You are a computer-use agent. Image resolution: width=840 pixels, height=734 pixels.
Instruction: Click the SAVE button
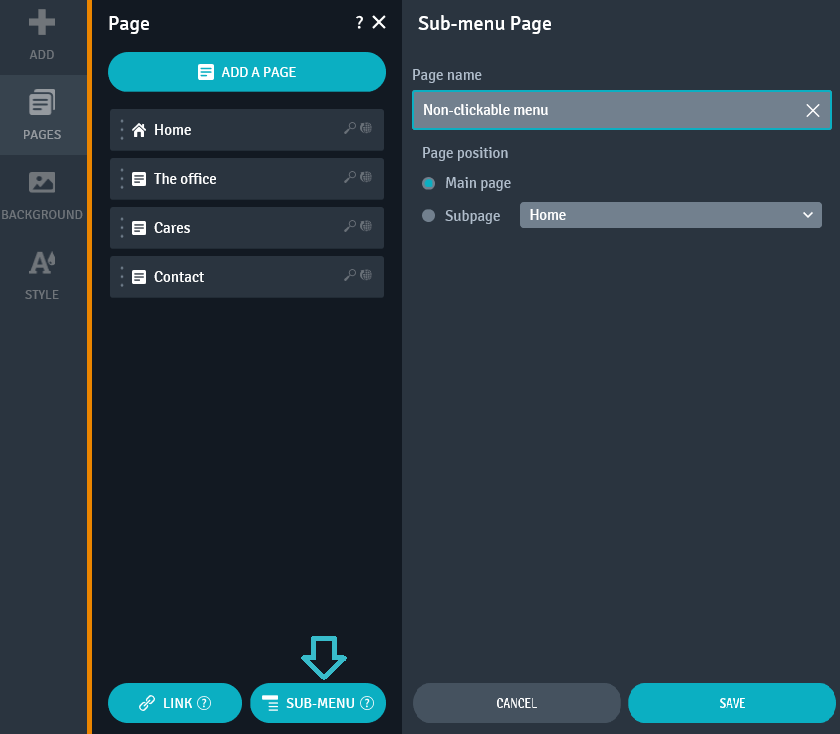(731, 703)
